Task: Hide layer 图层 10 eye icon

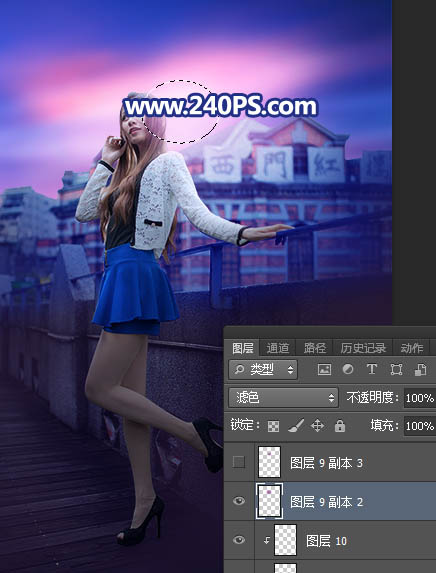Action: (x=239, y=540)
